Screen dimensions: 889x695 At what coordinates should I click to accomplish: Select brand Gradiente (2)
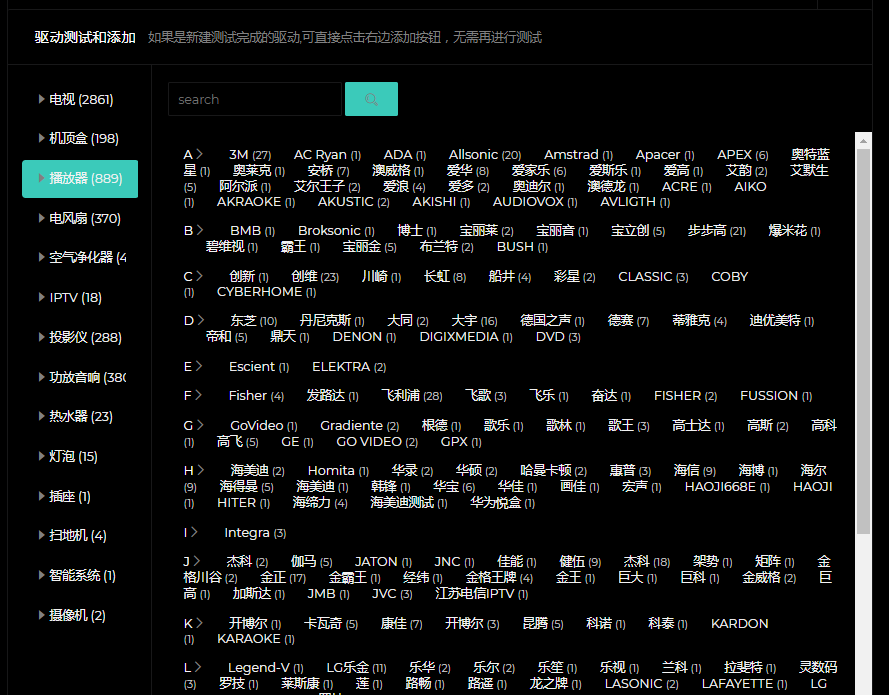tap(359, 426)
